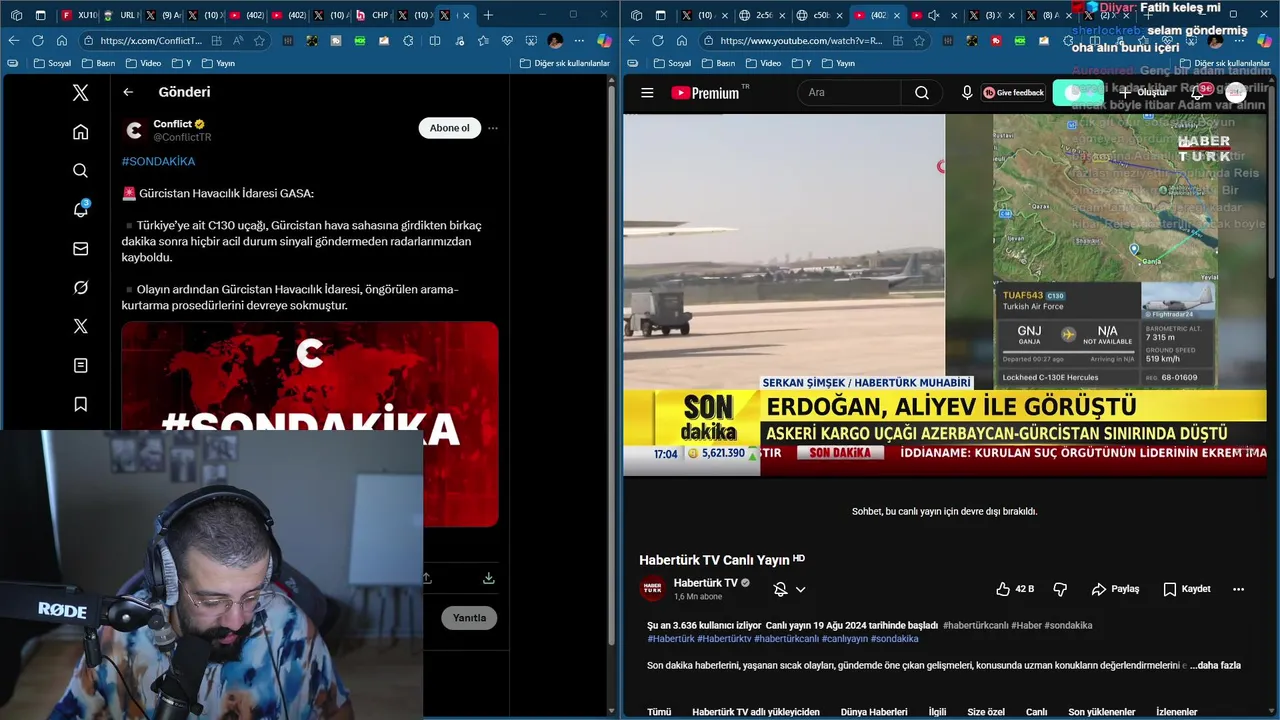Open YouTube hamburger guide menu
This screenshot has height=720, width=1280.
pyautogui.click(x=647, y=93)
